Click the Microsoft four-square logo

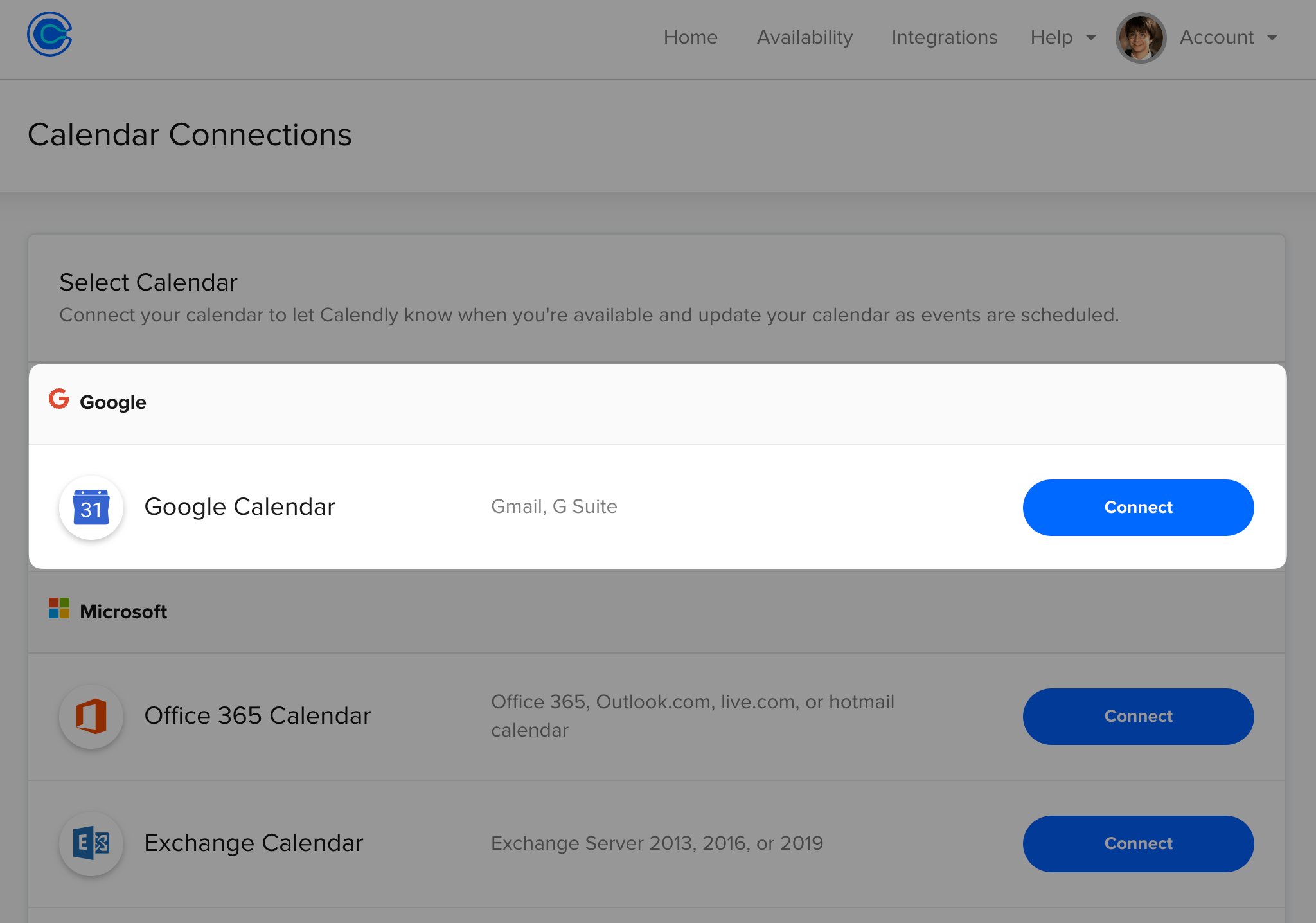(59, 608)
